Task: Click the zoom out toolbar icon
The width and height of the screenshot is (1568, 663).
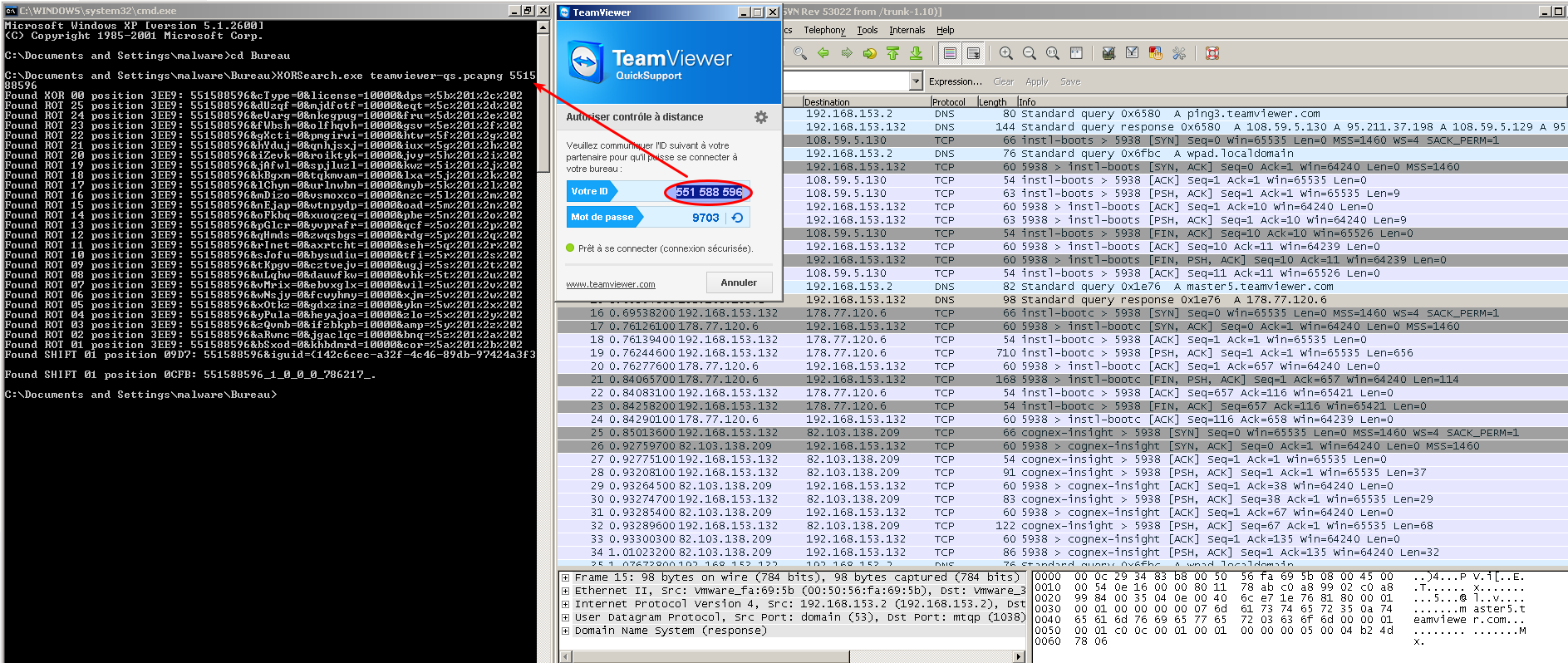Action: pyautogui.click(x=1029, y=53)
